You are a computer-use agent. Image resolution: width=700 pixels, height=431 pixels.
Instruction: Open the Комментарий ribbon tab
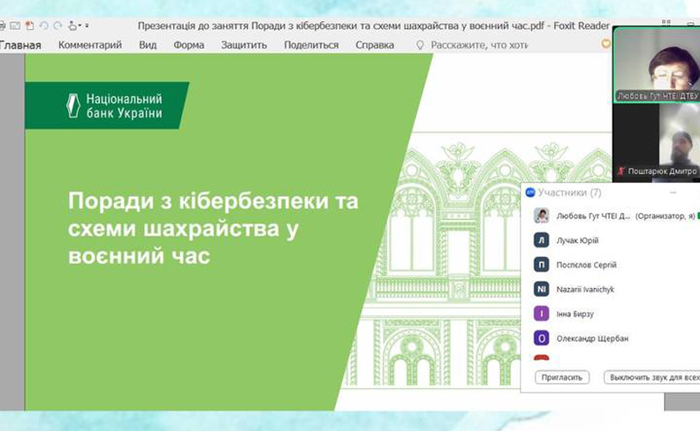pyautogui.click(x=90, y=45)
